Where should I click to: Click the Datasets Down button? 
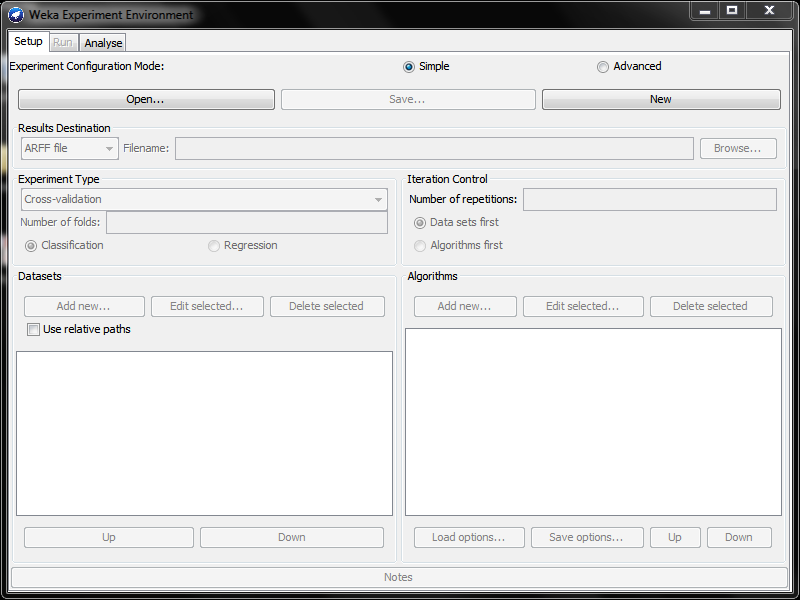tap(292, 538)
